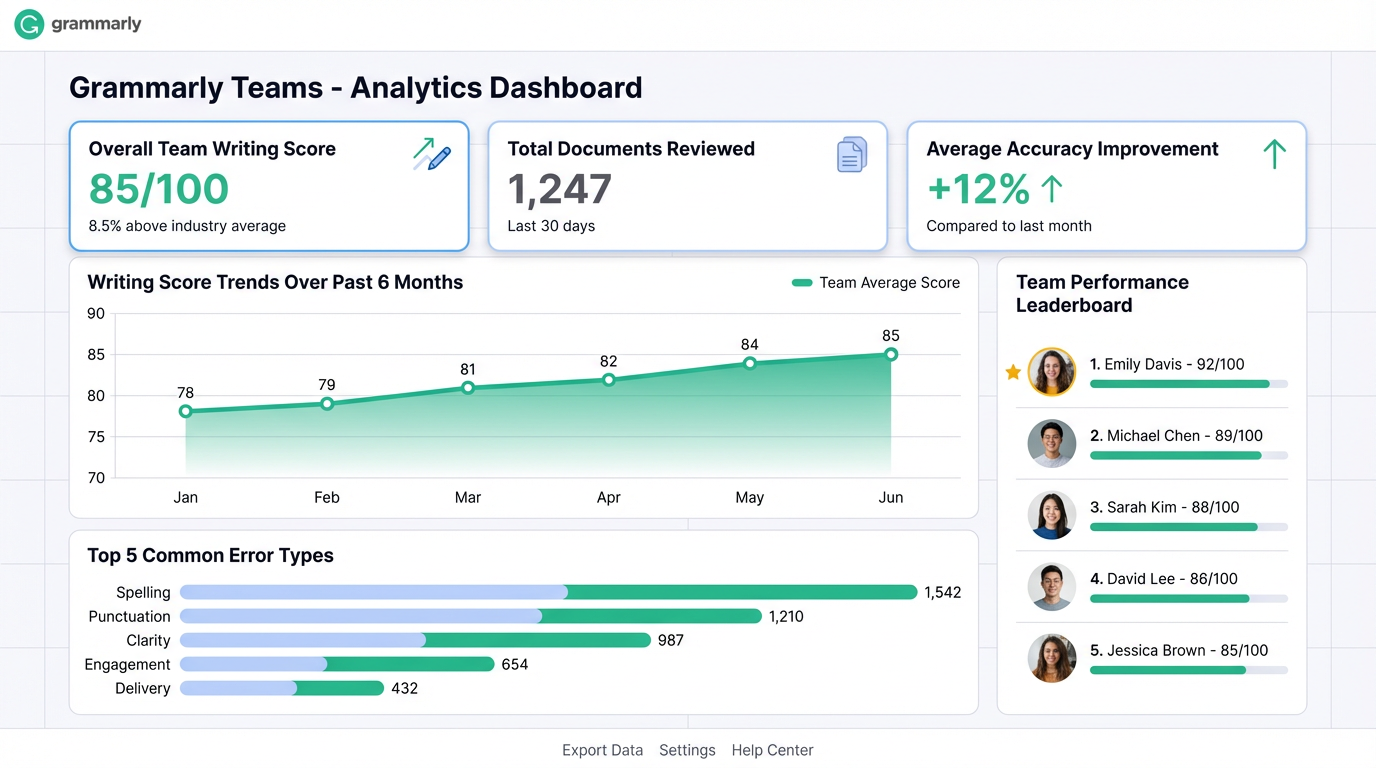Select the gold star beside Emily Davis
The image size is (1376, 768).
pyautogui.click(x=1012, y=371)
